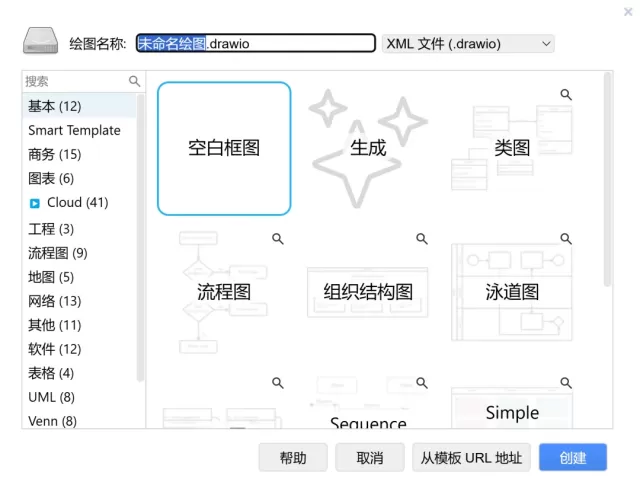Select the UML (8) category
The height and width of the screenshot is (485, 640).
point(79,397)
